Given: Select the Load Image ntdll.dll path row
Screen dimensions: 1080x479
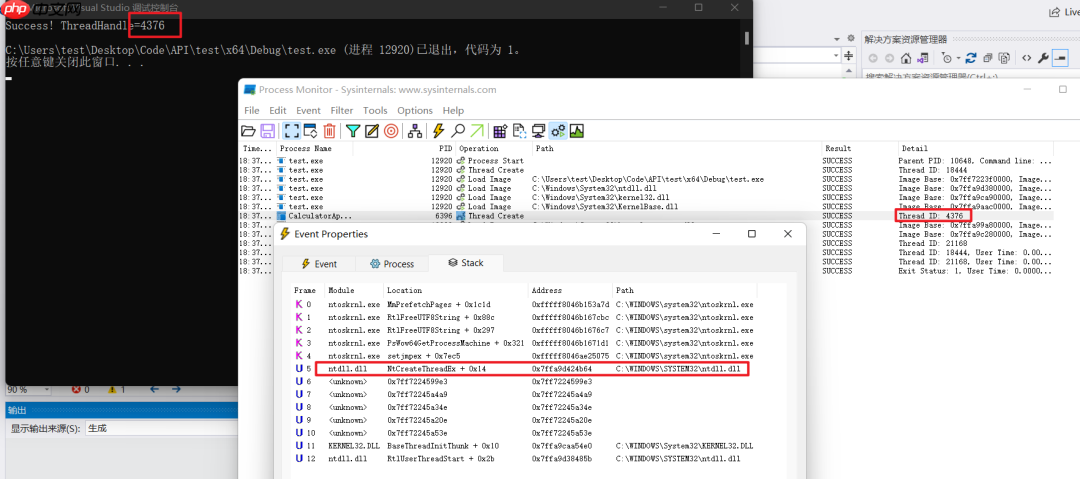Looking at the screenshot, I should (646, 188).
